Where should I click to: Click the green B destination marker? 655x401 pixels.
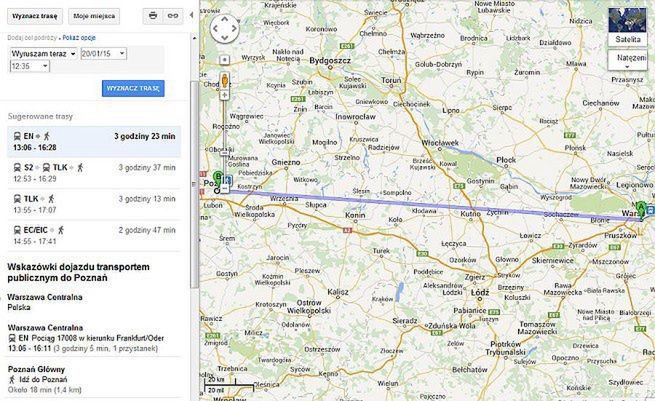(217, 178)
